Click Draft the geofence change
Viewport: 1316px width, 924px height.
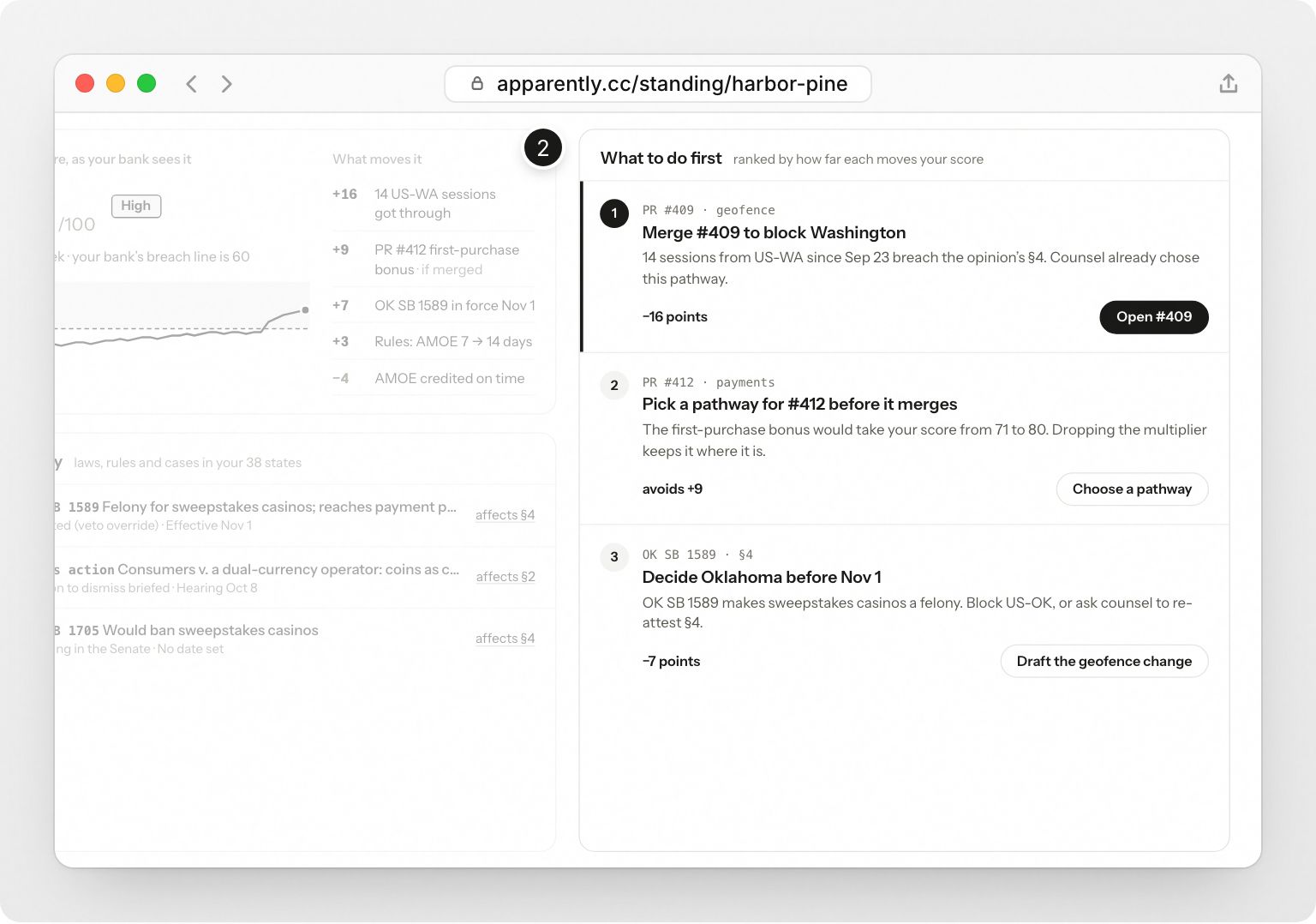(x=1104, y=661)
